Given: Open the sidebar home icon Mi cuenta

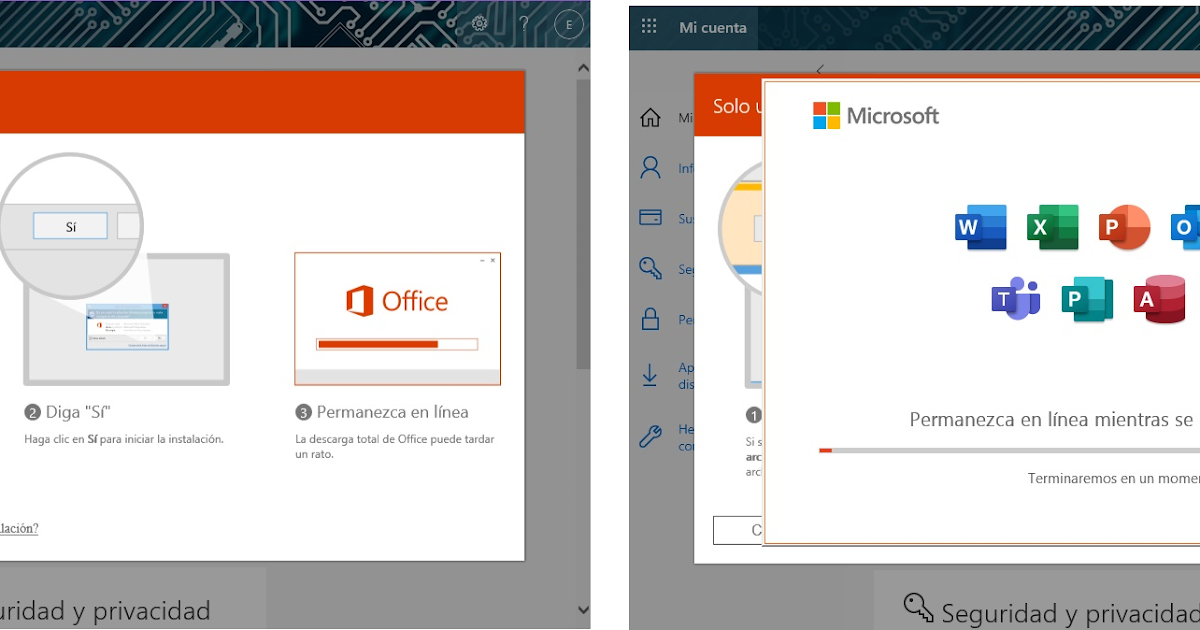Looking at the screenshot, I should [650, 117].
